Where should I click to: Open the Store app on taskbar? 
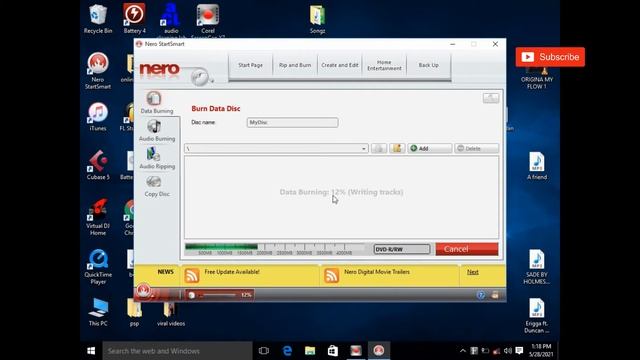(x=333, y=351)
